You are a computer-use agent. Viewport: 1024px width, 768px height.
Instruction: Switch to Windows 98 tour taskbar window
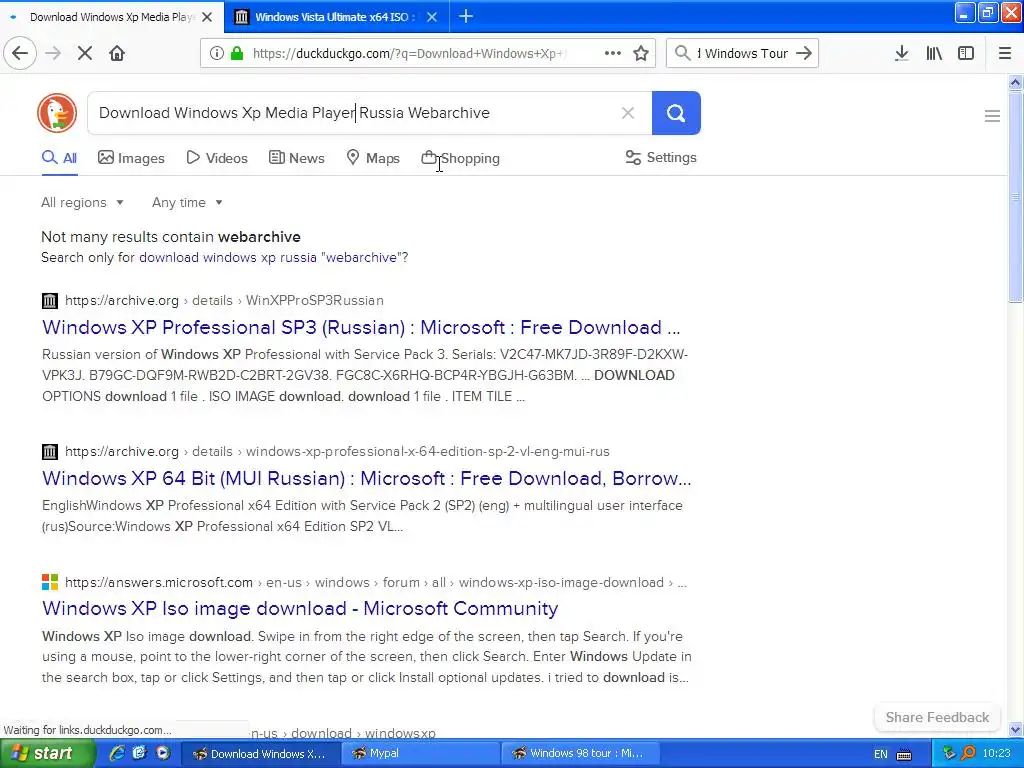click(581, 753)
